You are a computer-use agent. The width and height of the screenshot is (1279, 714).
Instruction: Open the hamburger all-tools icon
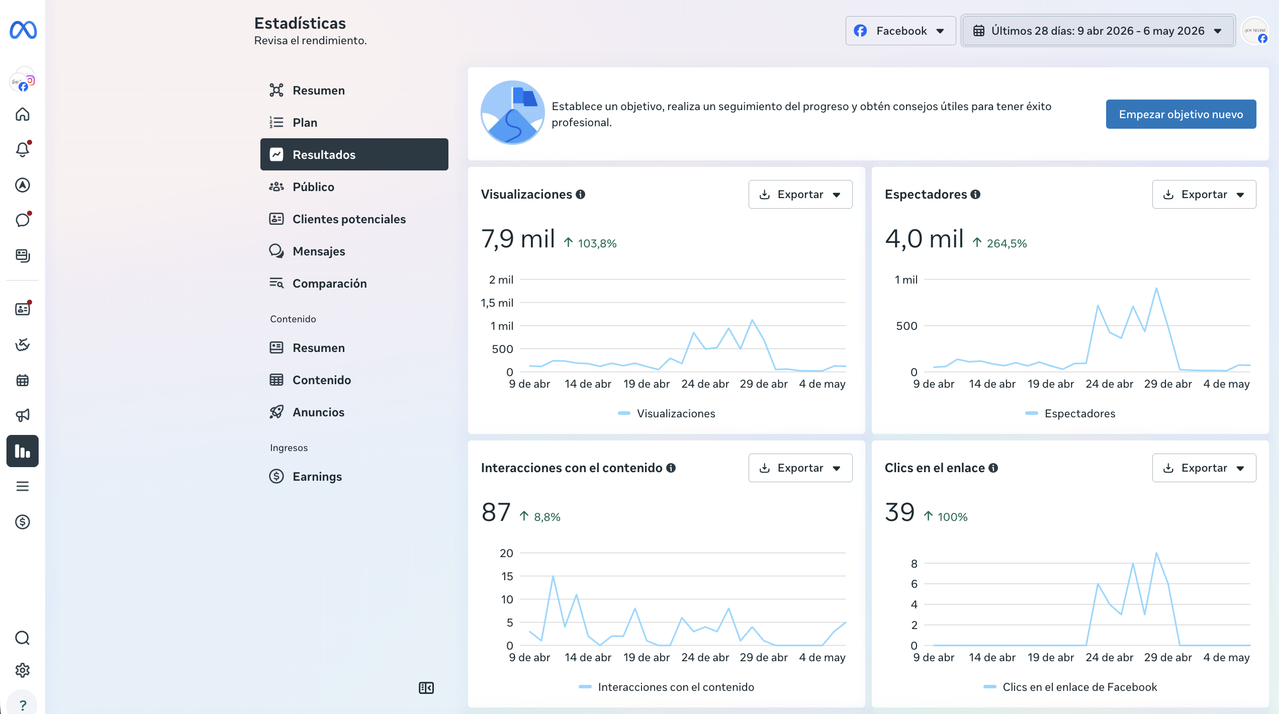[23, 486]
